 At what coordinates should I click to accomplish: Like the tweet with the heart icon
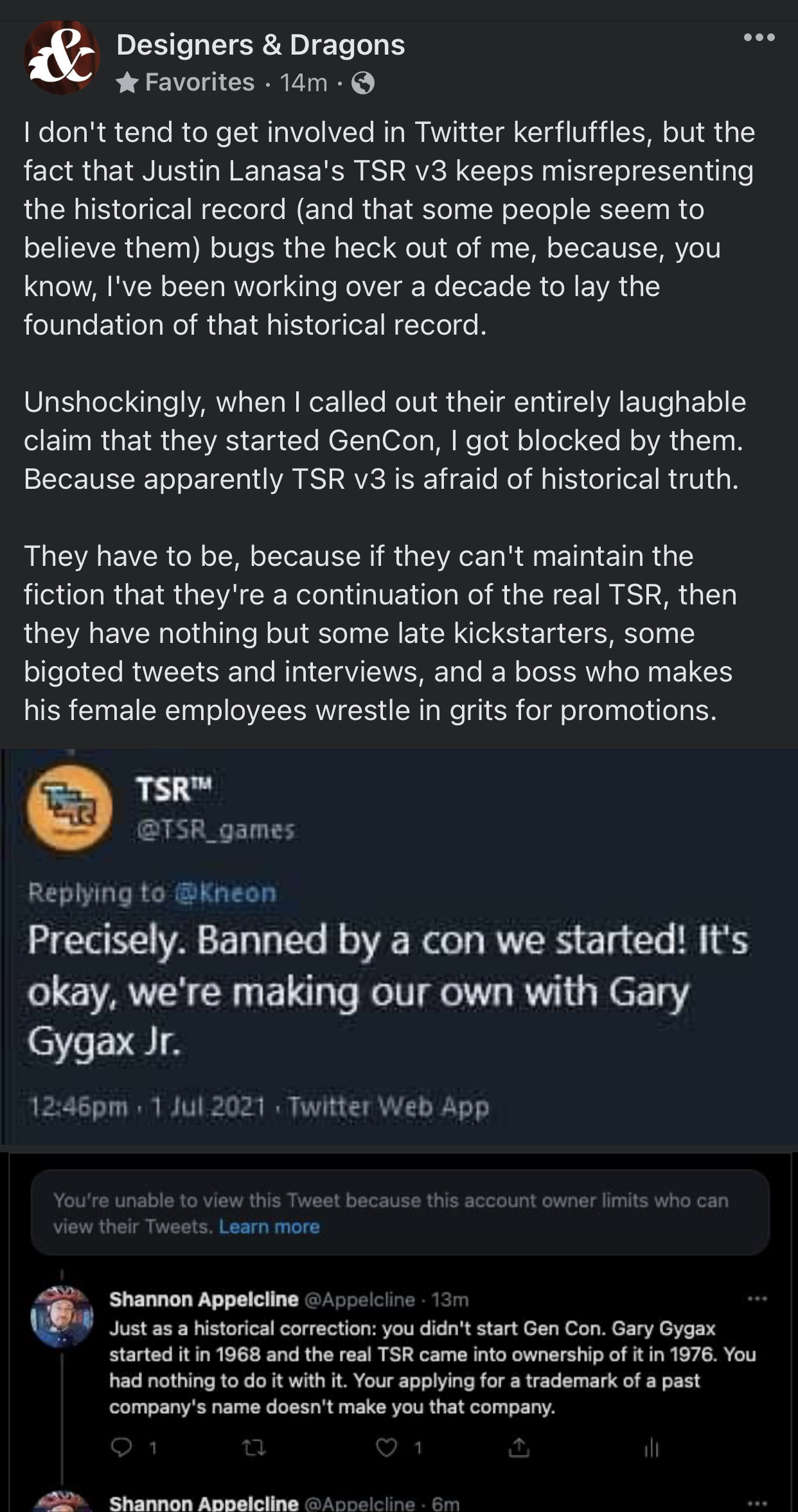coord(386,1447)
